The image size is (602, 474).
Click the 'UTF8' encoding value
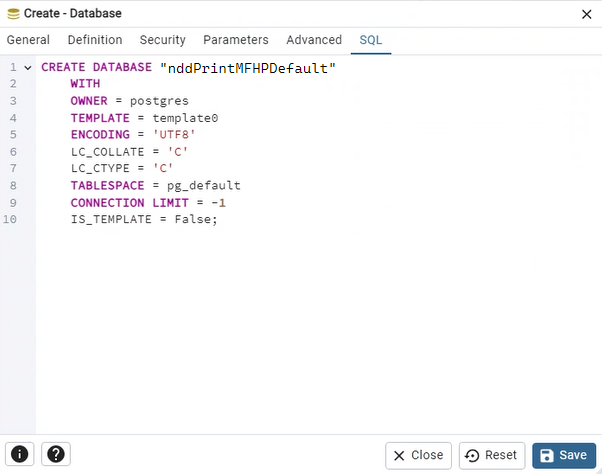[173, 135]
